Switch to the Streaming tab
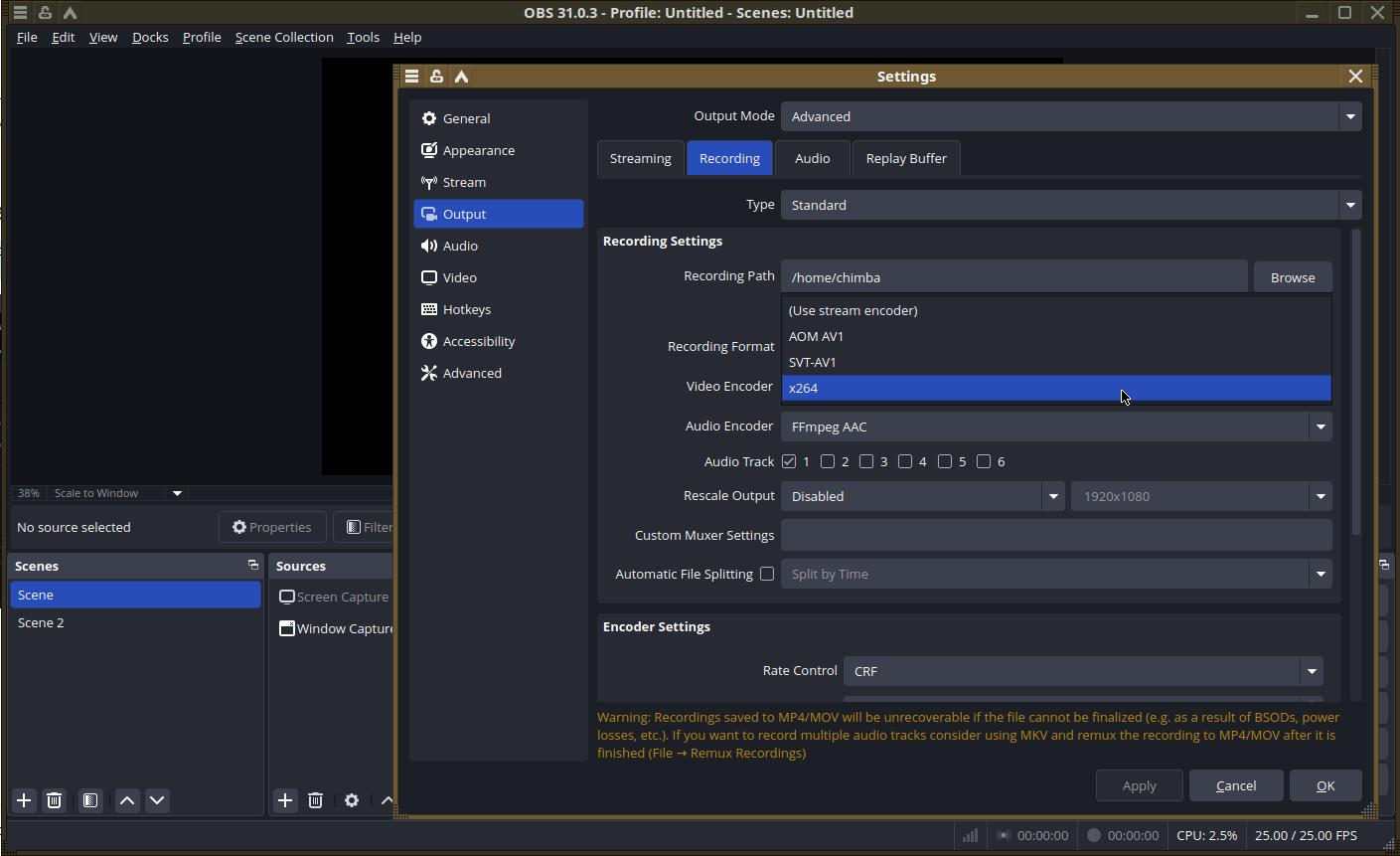Viewport: 1400px width, 856px height. [640, 158]
